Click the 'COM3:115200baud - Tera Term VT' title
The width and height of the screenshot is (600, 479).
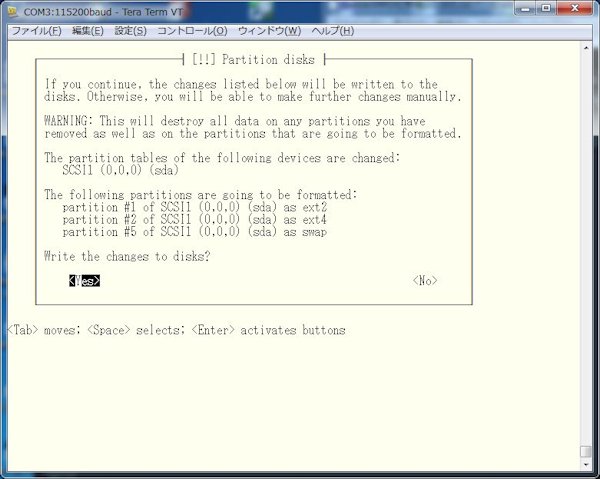pyautogui.click(x=103, y=12)
